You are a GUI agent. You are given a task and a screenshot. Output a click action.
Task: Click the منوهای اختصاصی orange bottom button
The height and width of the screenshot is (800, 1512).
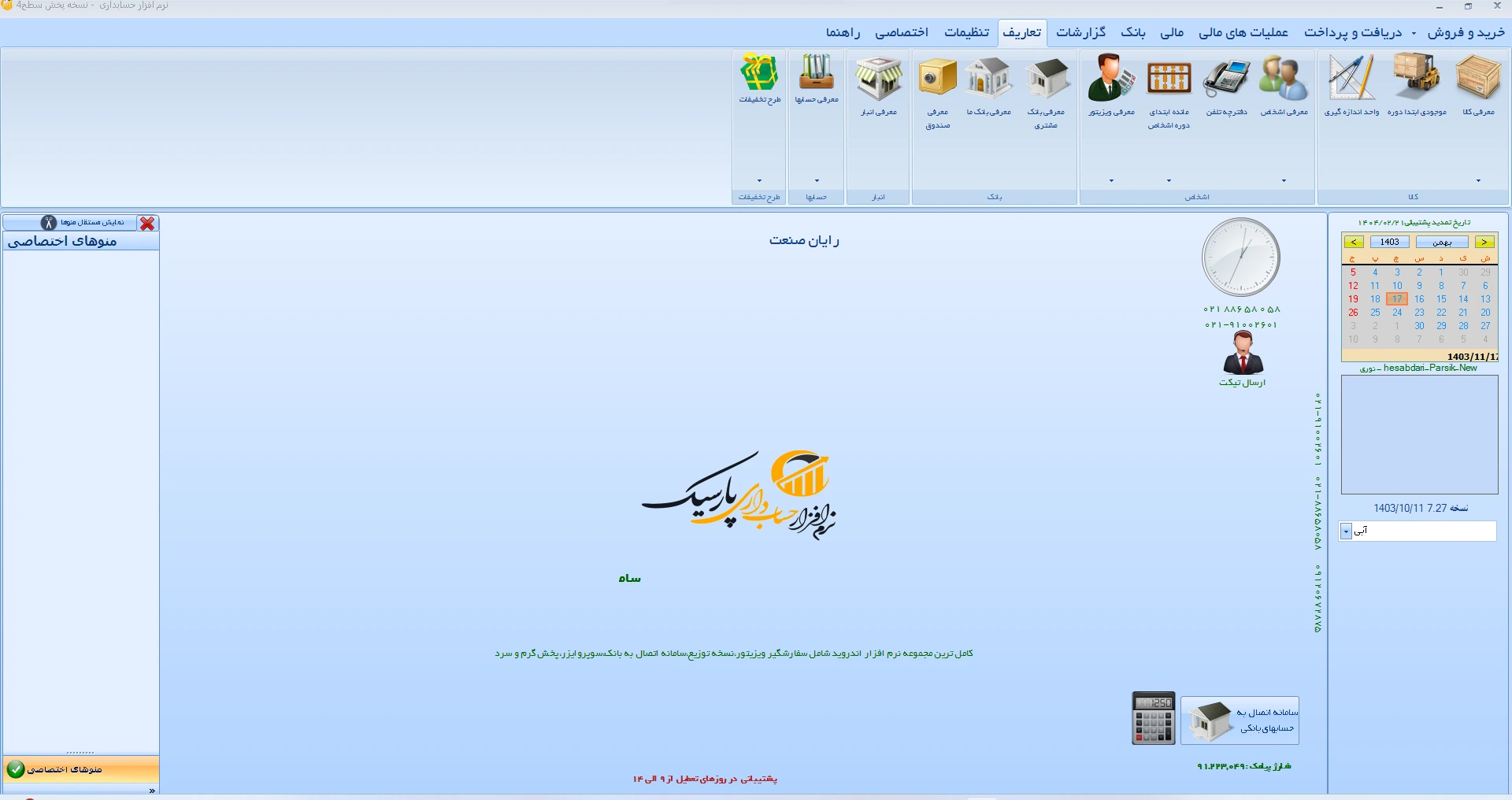pos(81,769)
